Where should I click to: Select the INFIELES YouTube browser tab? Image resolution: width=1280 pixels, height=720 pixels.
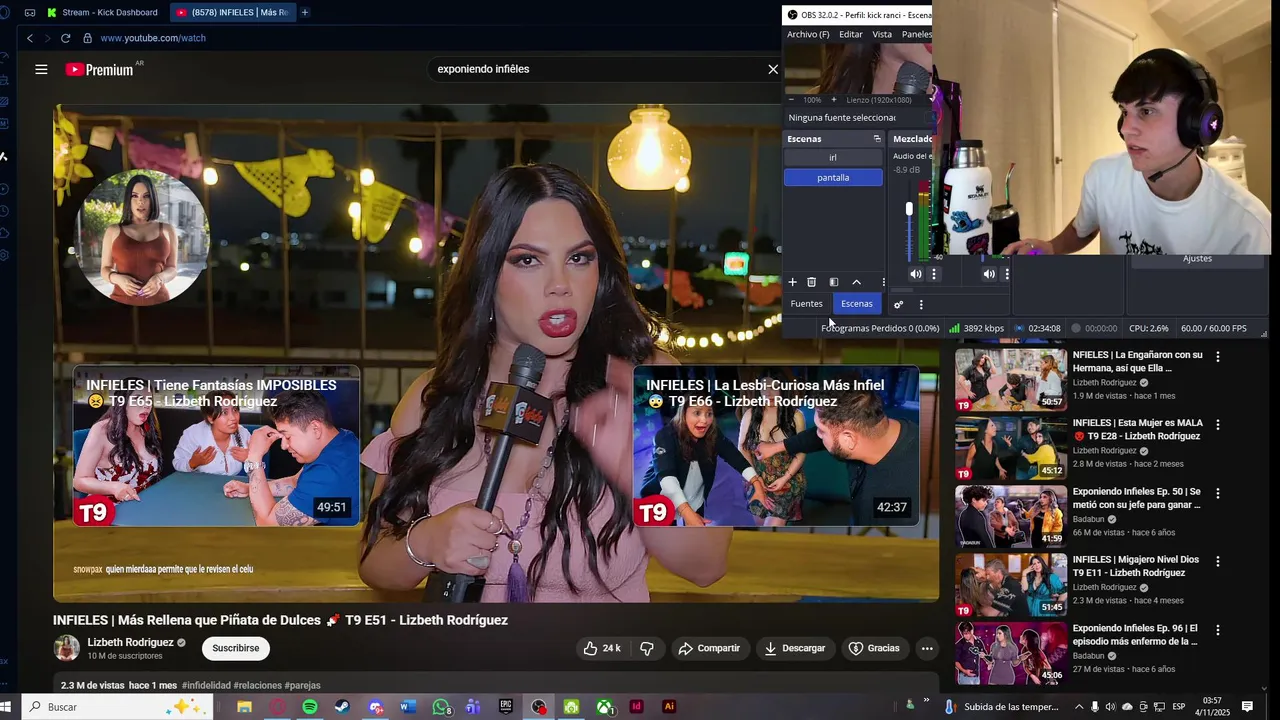[x=232, y=12]
